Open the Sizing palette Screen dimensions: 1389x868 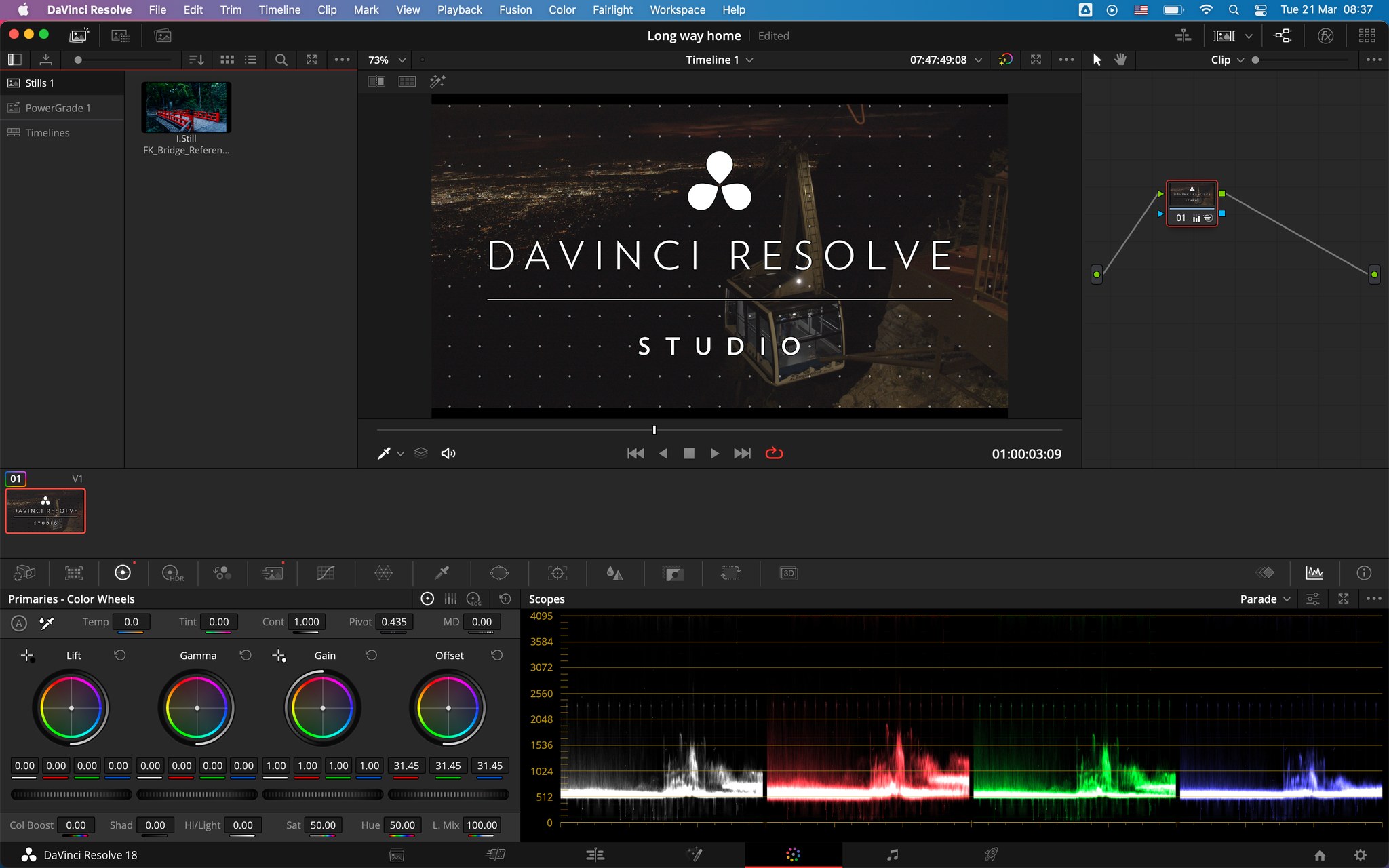click(731, 573)
